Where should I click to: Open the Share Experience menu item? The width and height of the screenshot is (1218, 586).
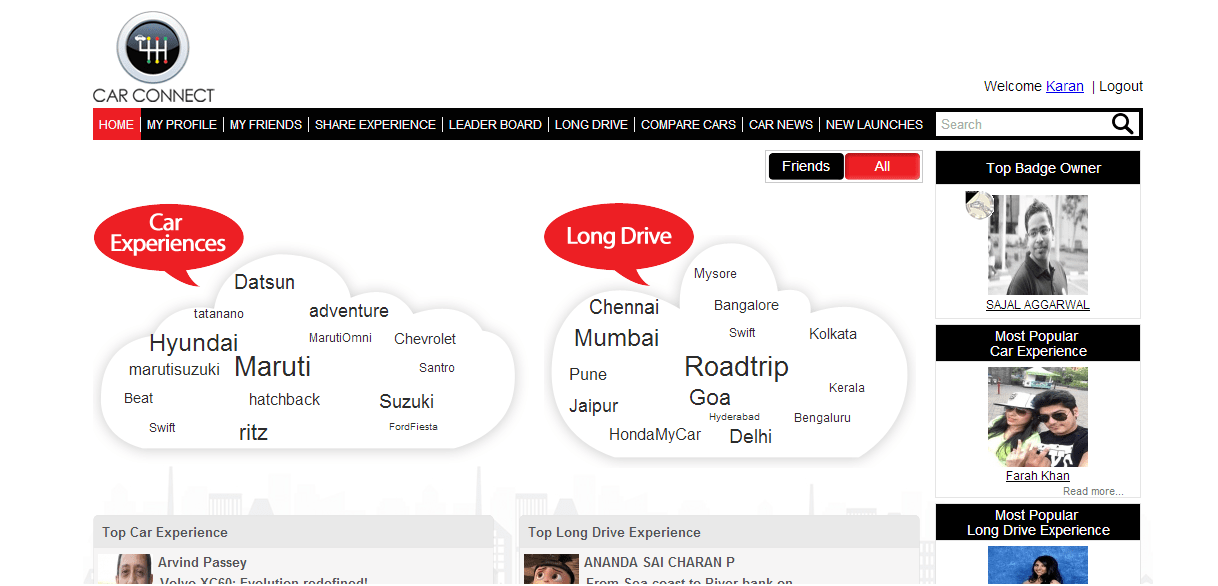coord(375,125)
